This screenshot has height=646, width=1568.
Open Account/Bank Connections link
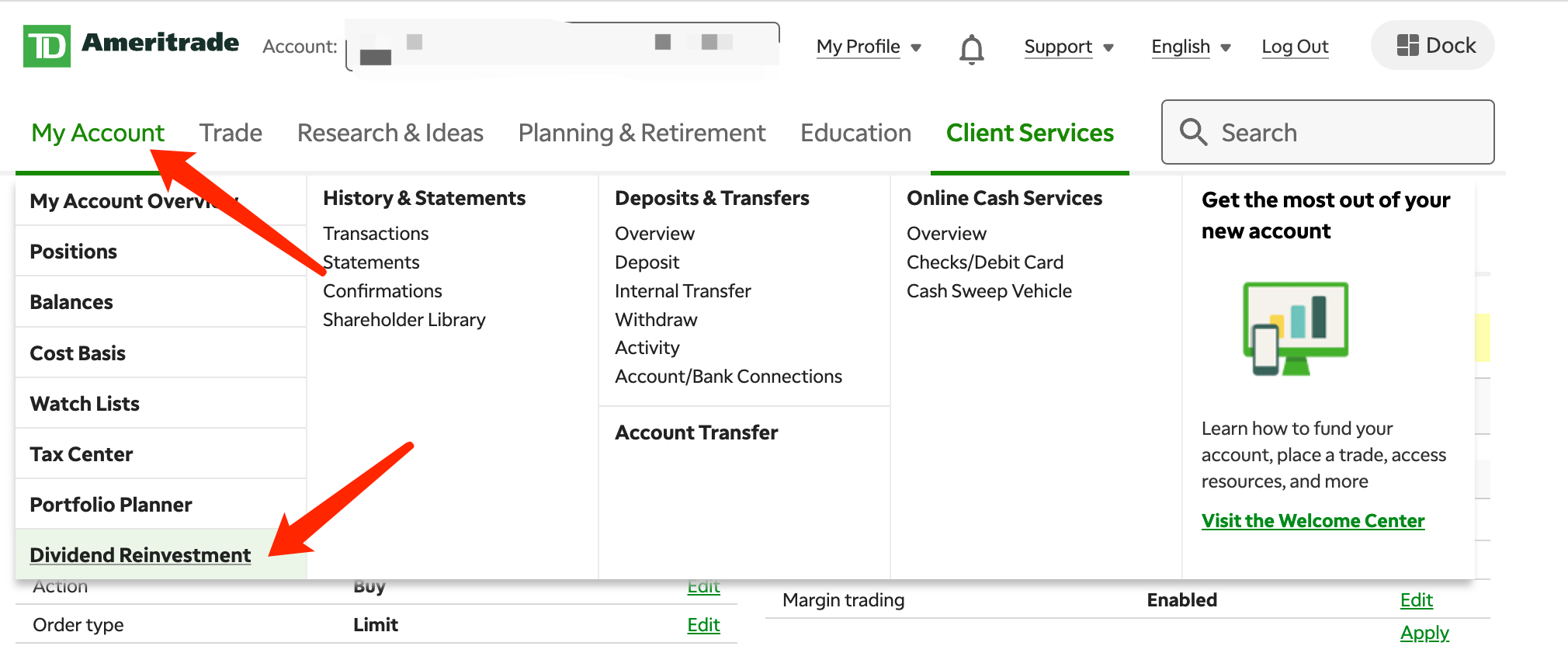pos(728,377)
